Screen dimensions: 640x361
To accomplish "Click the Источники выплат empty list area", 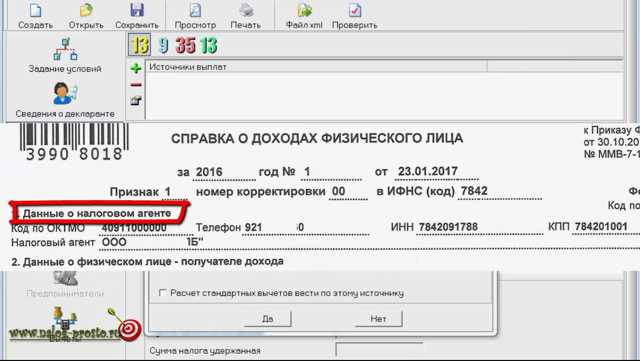I will 384,96.
